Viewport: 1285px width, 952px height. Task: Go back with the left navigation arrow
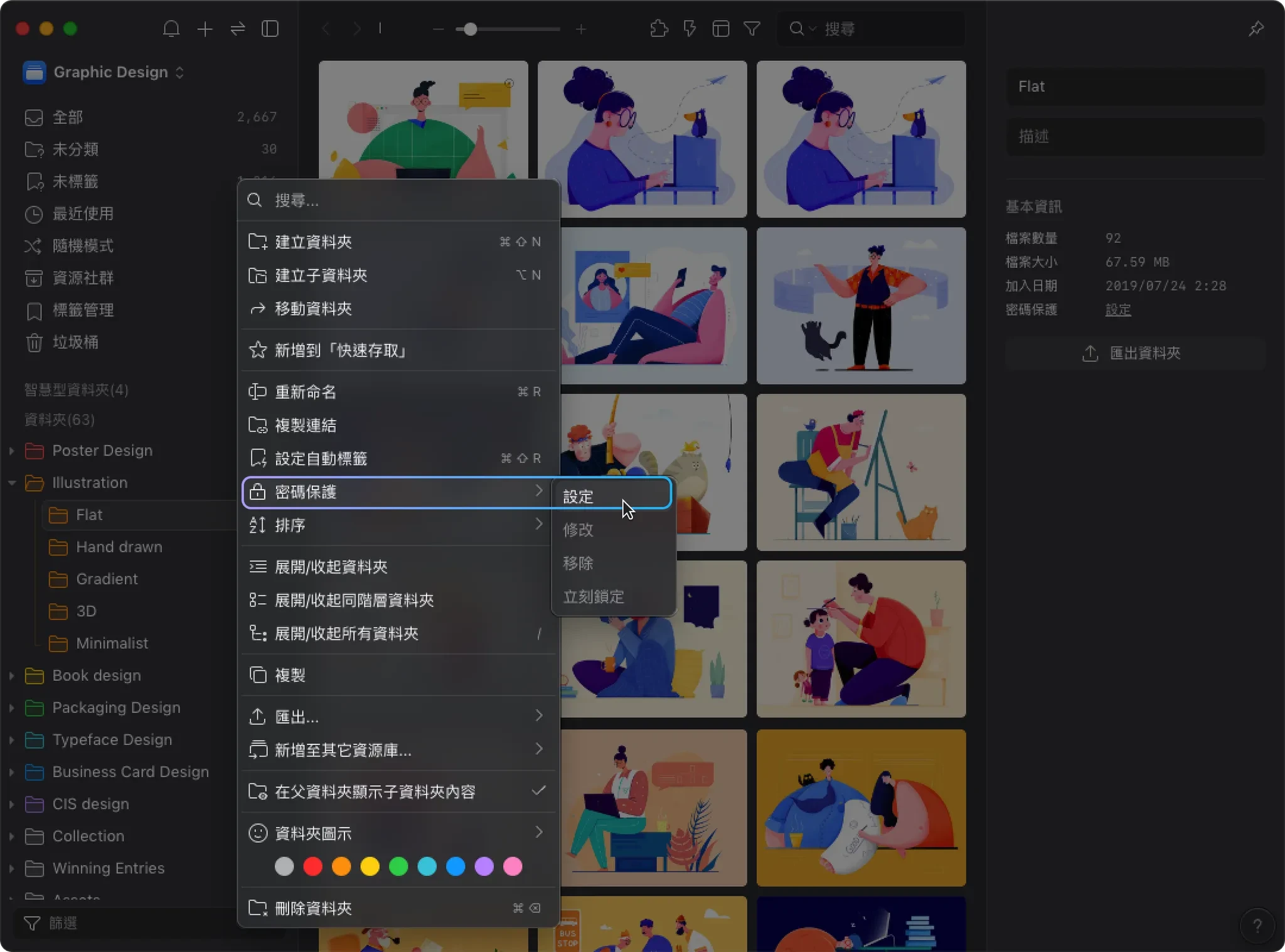(326, 29)
